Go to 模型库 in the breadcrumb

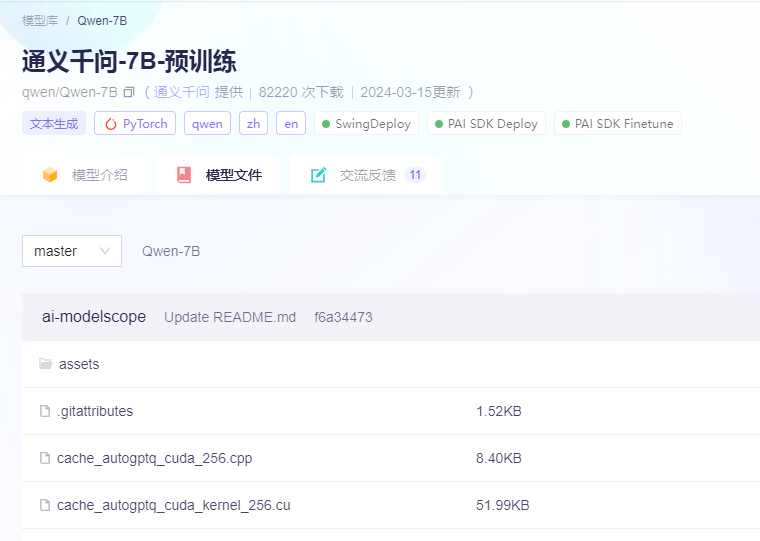[40, 21]
